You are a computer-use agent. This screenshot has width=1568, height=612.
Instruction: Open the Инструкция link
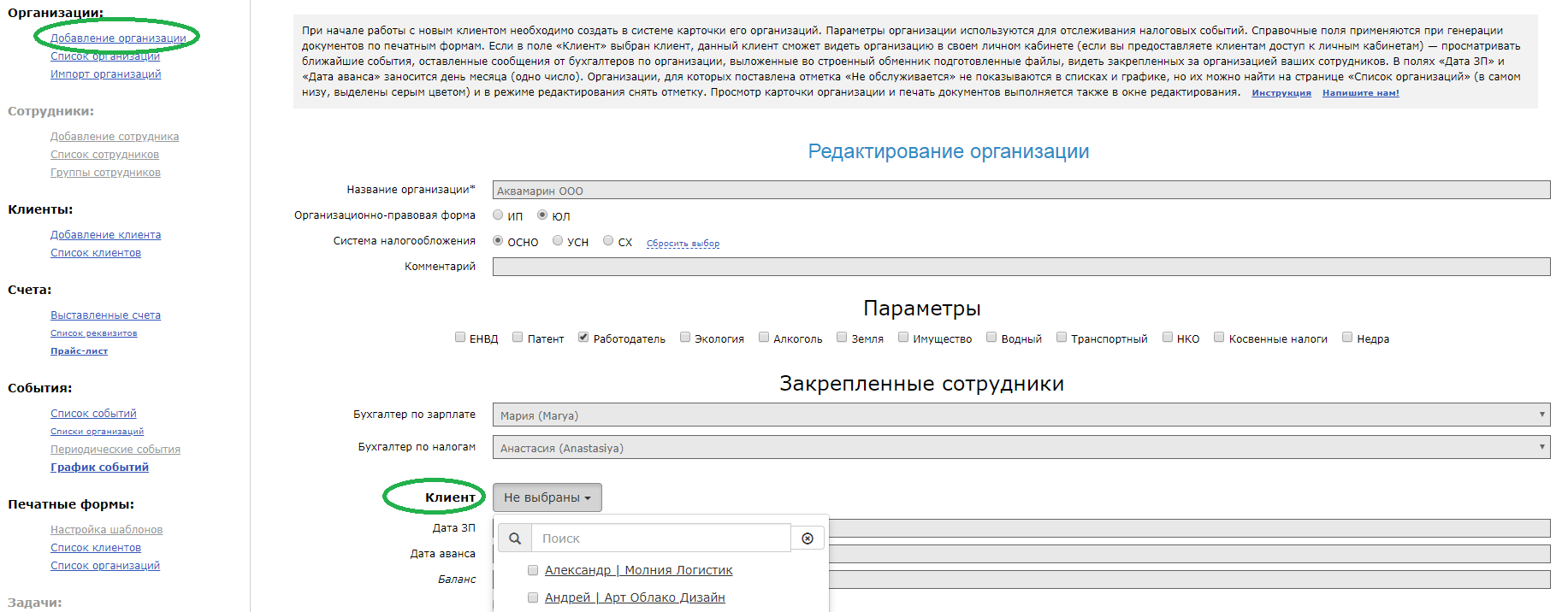click(1281, 93)
